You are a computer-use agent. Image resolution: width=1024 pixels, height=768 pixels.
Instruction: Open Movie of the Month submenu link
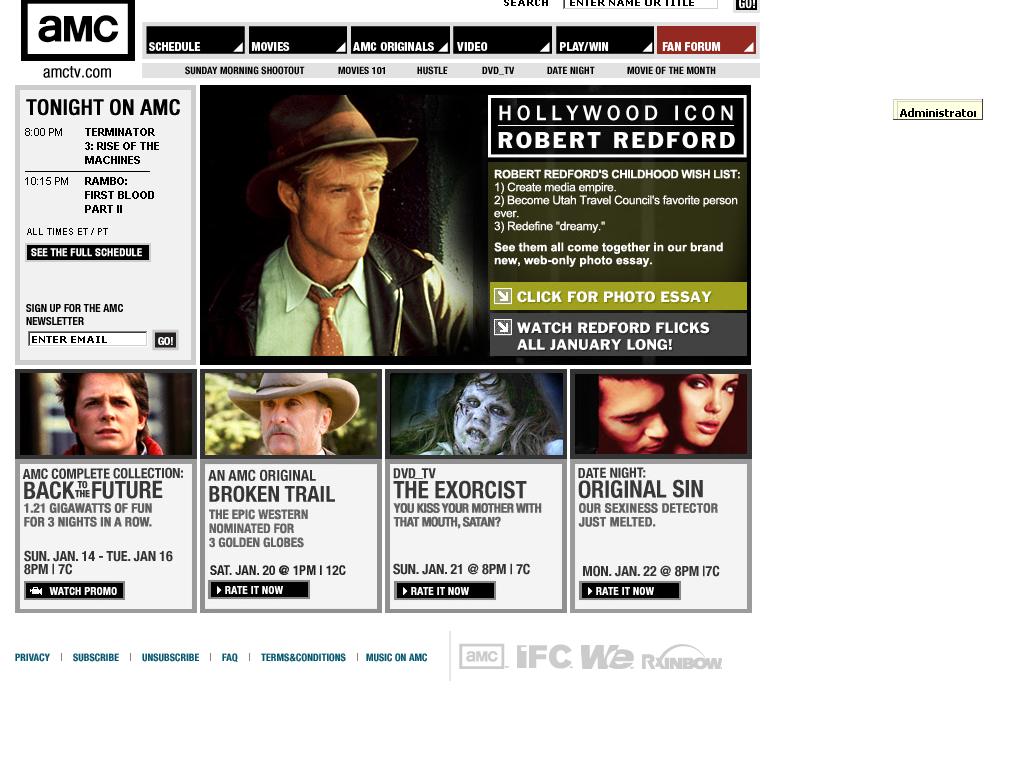point(671,71)
